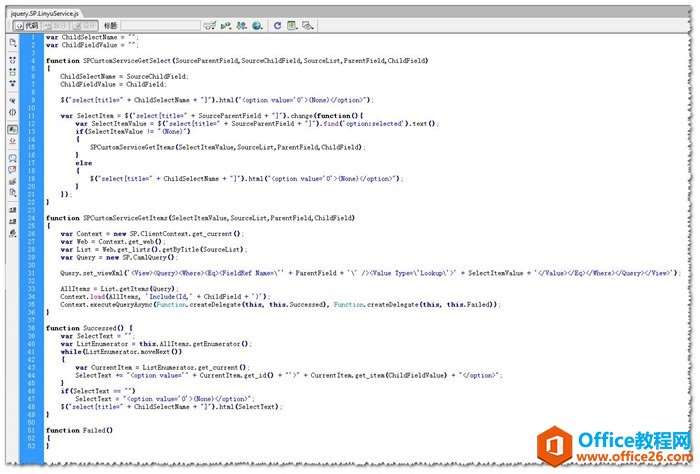Click the Remove Comment icon
The height and width of the screenshot is (474, 700).
click(11, 170)
